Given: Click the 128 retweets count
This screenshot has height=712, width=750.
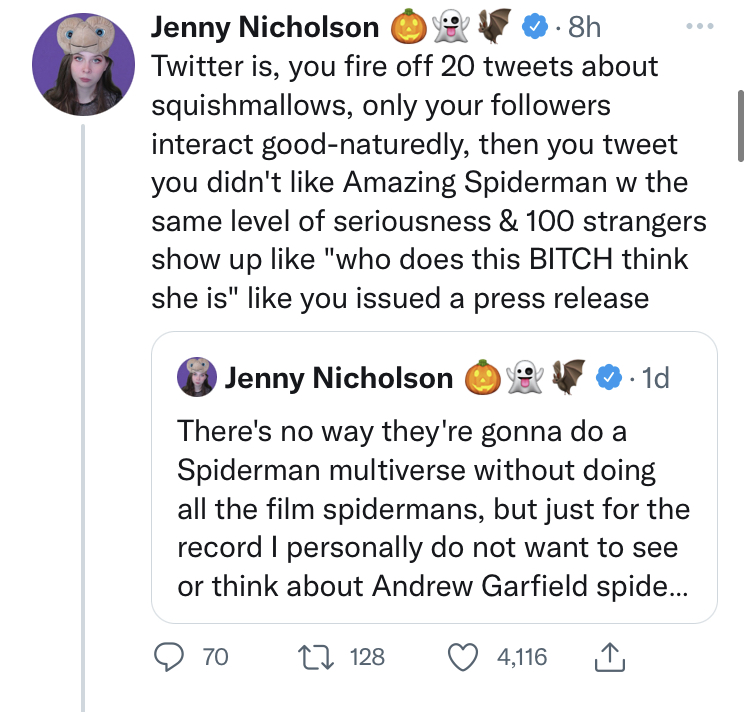Looking at the screenshot, I should [x=367, y=656].
